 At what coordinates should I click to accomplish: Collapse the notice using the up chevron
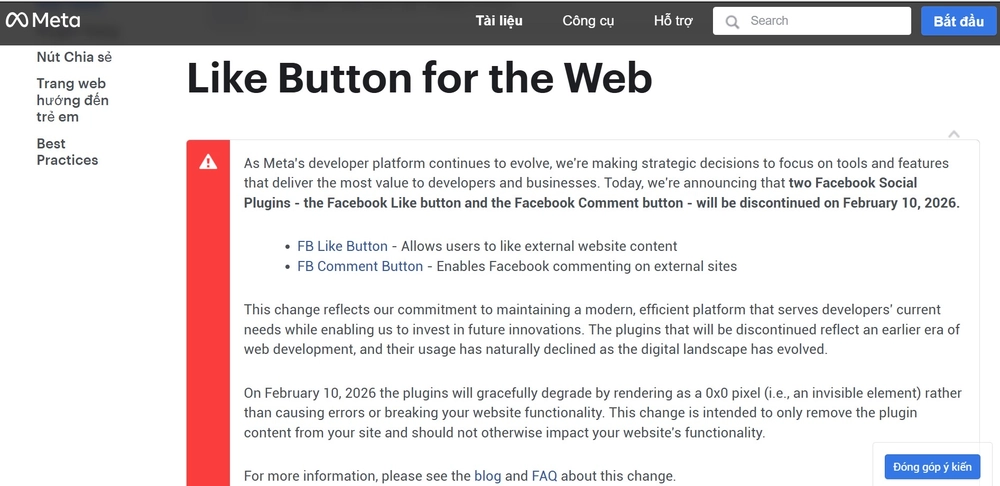(x=954, y=134)
